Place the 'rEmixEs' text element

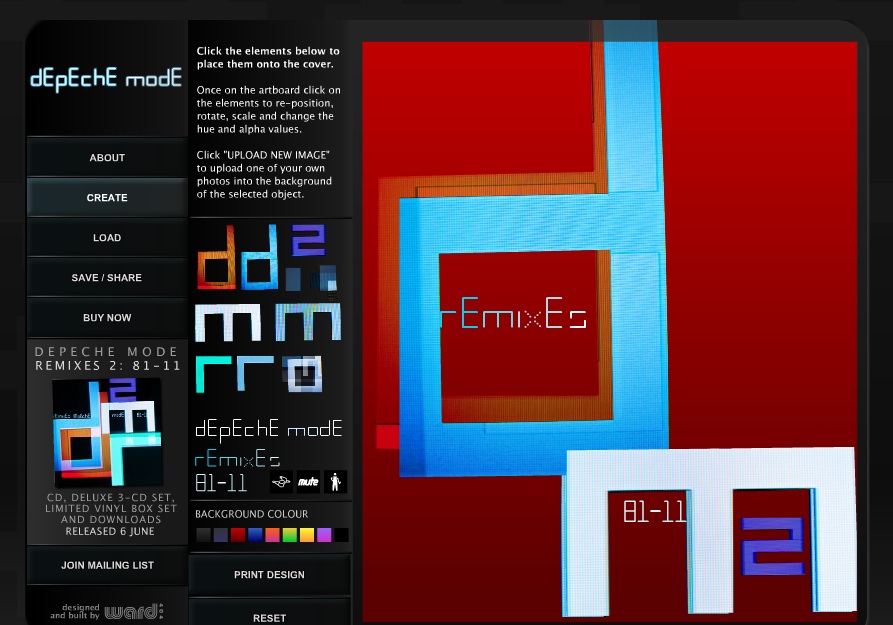click(237, 458)
